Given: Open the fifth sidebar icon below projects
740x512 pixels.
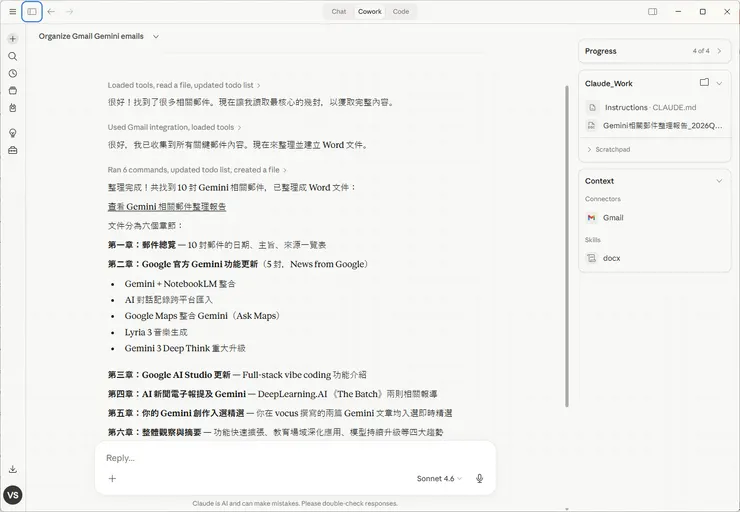Looking at the screenshot, I should [x=13, y=108].
